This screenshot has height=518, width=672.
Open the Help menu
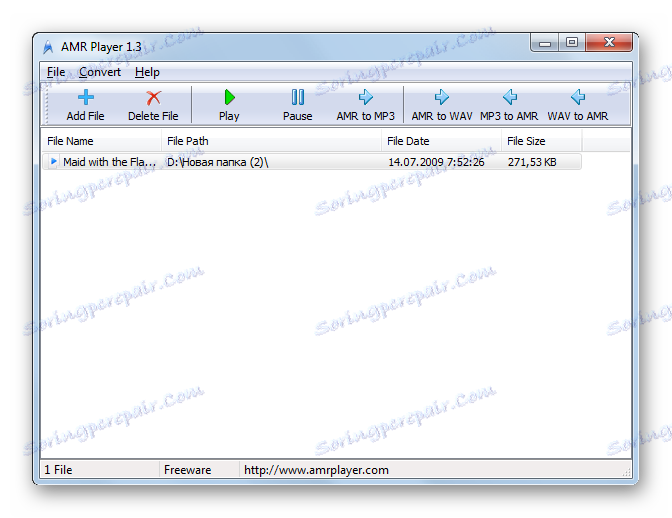point(147,72)
